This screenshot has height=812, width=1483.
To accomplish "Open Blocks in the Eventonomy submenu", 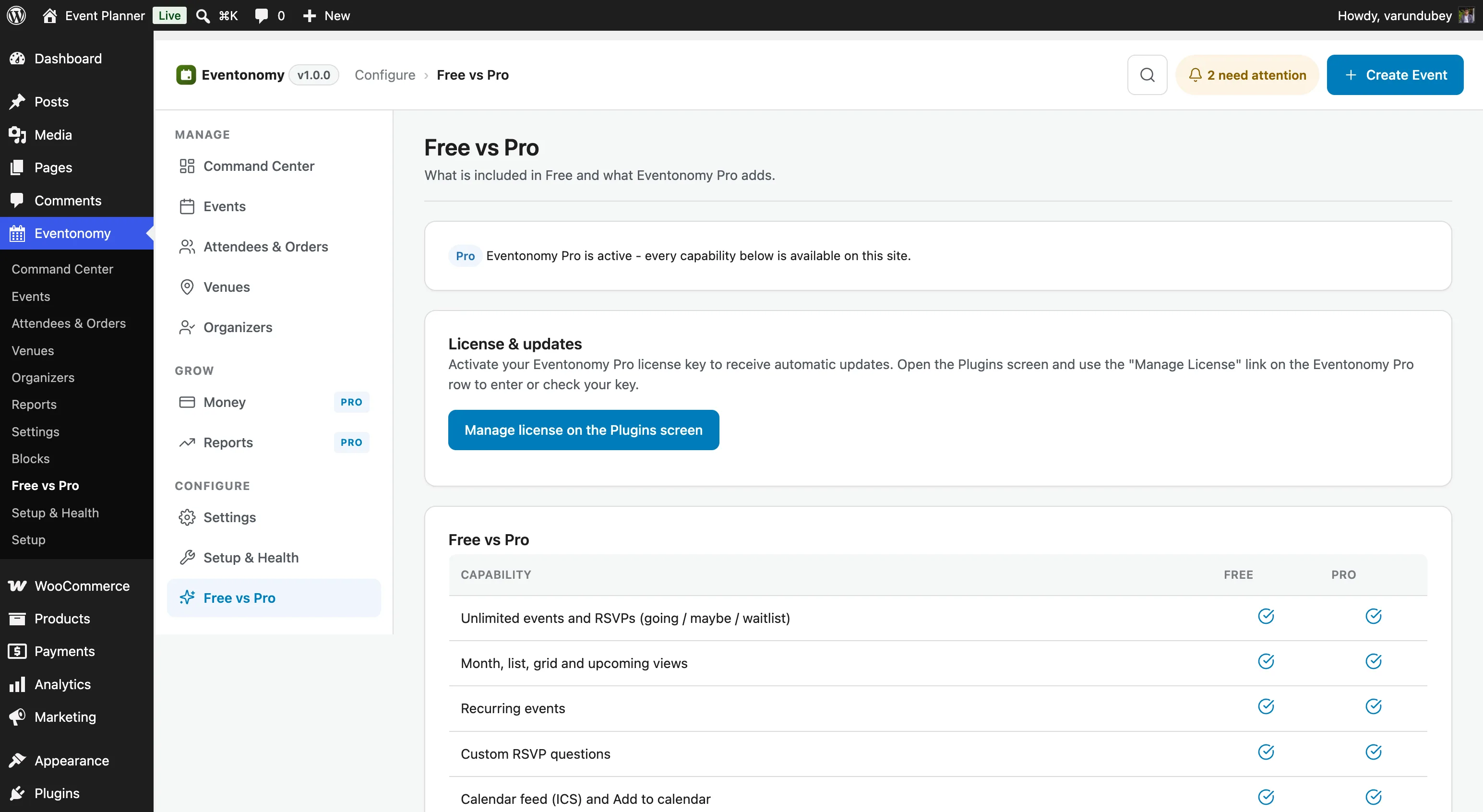I will tap(31, 459).
